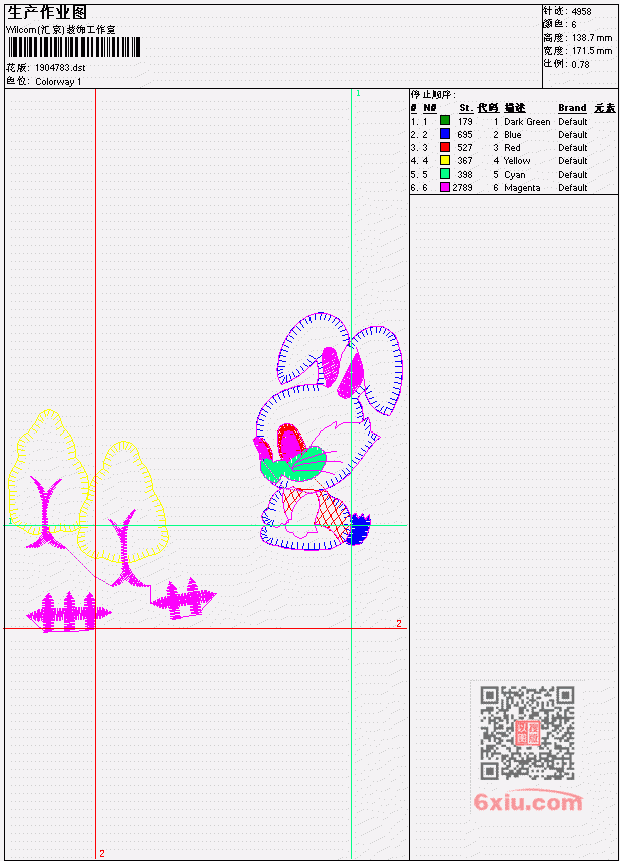Click the Magenta description text
The width and height of the screenshot is (620, 861).
point(522,188)
